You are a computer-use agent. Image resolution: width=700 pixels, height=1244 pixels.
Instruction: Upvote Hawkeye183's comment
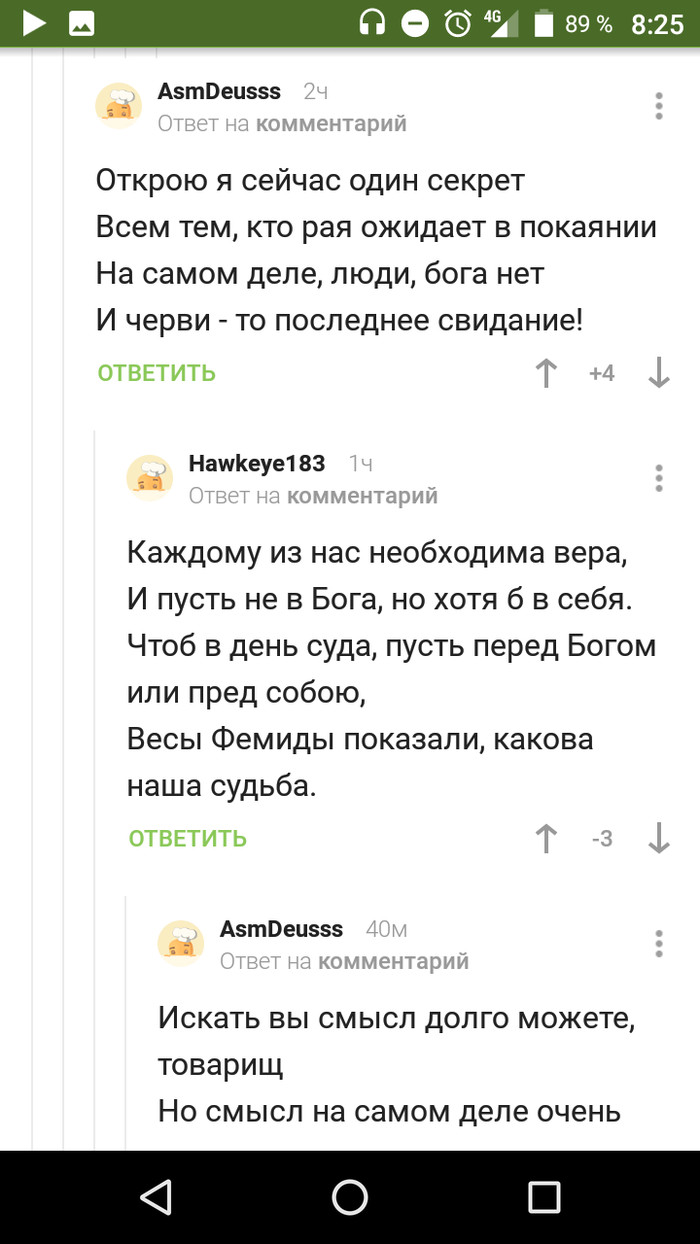[x=546, y=838]
